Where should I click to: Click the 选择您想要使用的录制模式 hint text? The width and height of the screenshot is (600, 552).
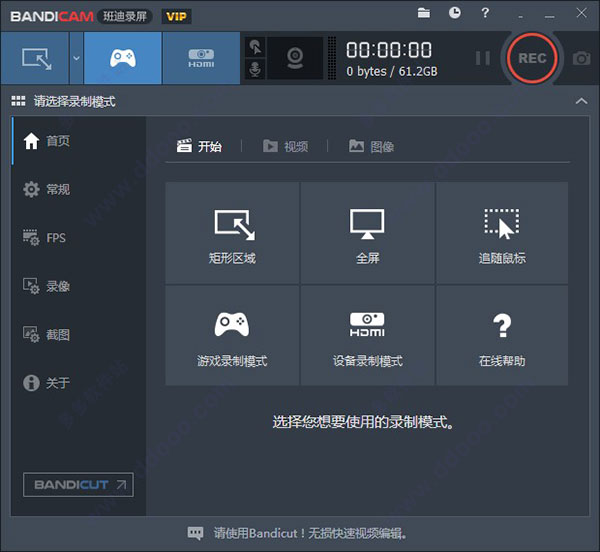363,422
